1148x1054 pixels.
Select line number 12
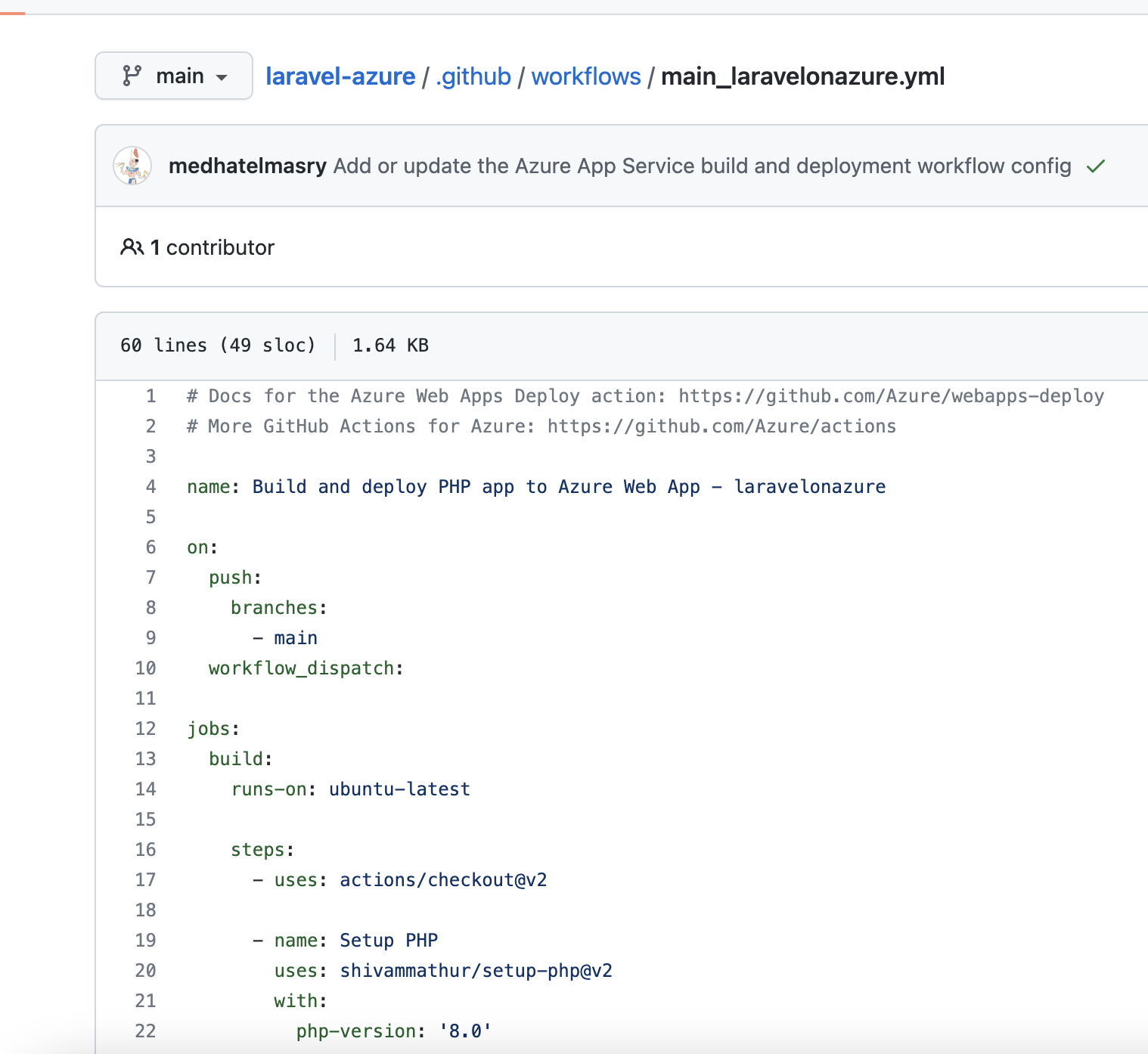pos(146,729)
